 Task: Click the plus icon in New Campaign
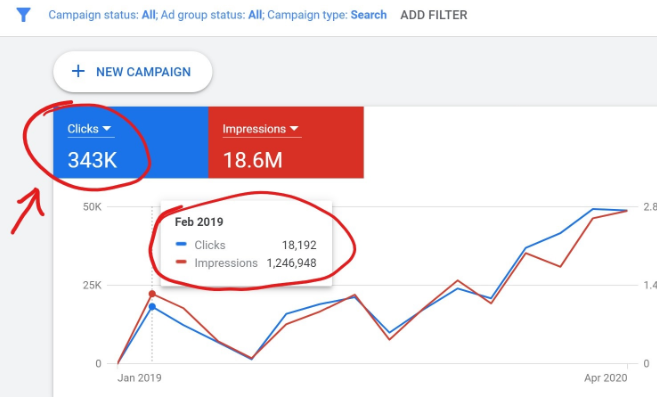click(x=78, y=71)
